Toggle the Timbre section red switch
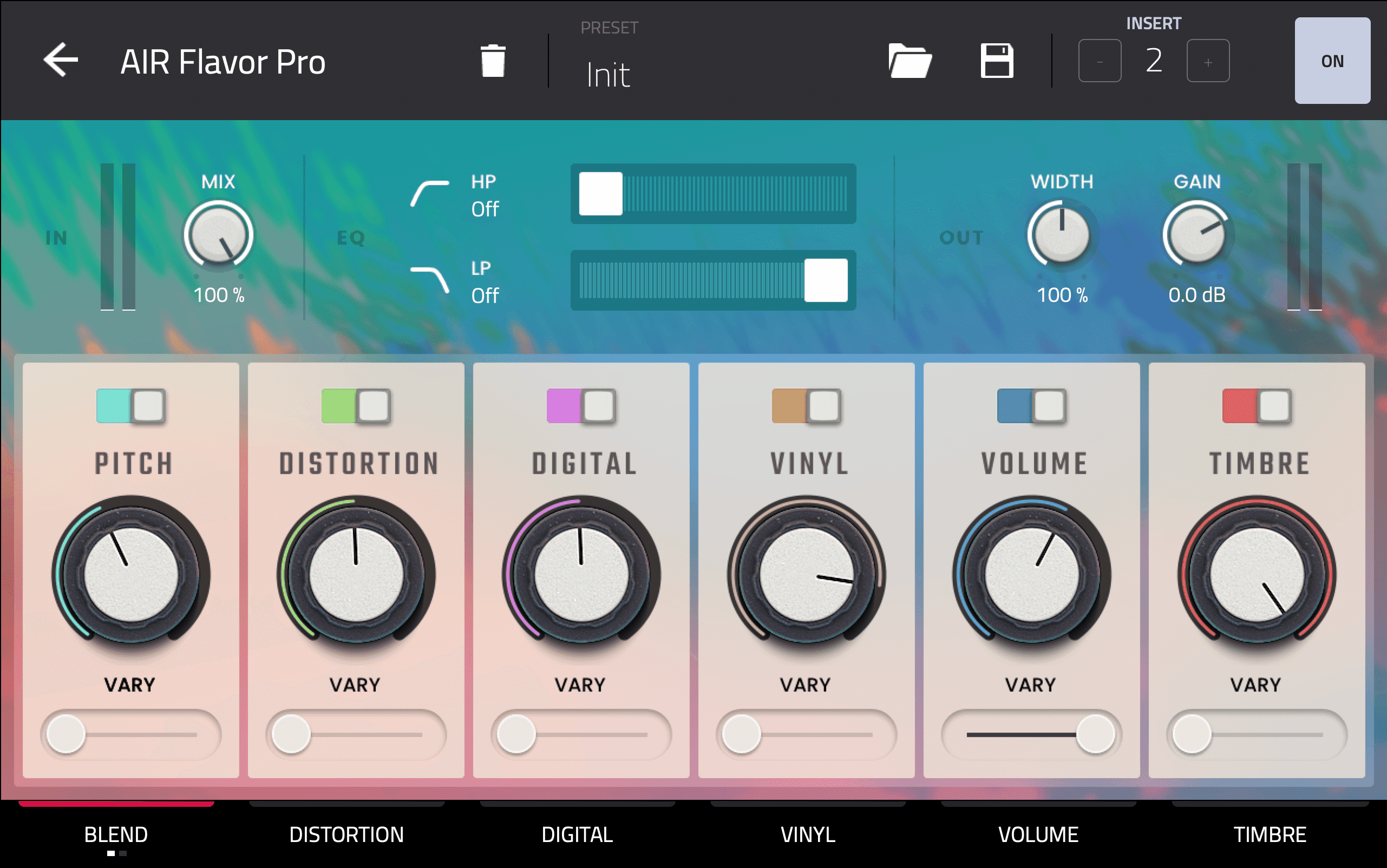The image size is (1387, 868). [x=1257, y=406]
